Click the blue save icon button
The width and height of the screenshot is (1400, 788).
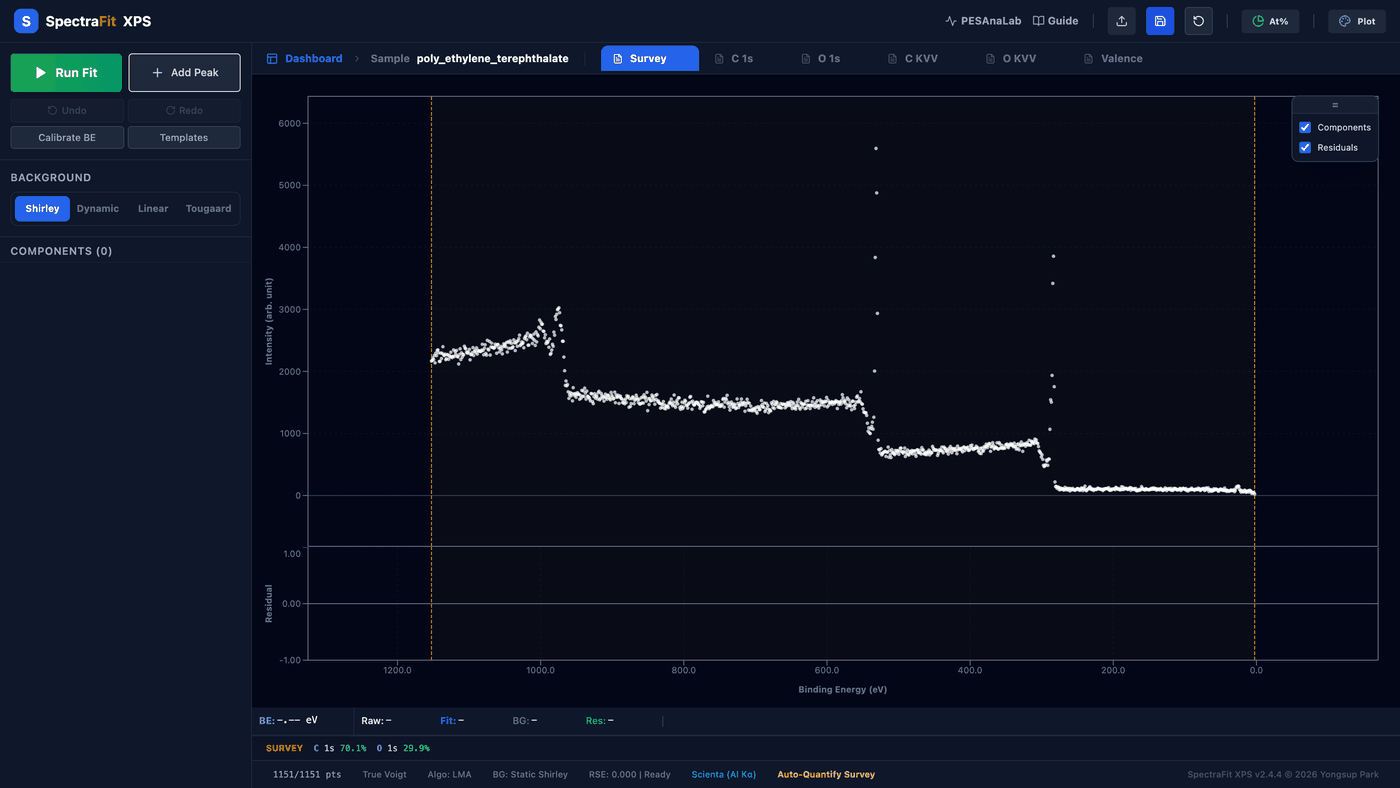tap(1160, 21)
